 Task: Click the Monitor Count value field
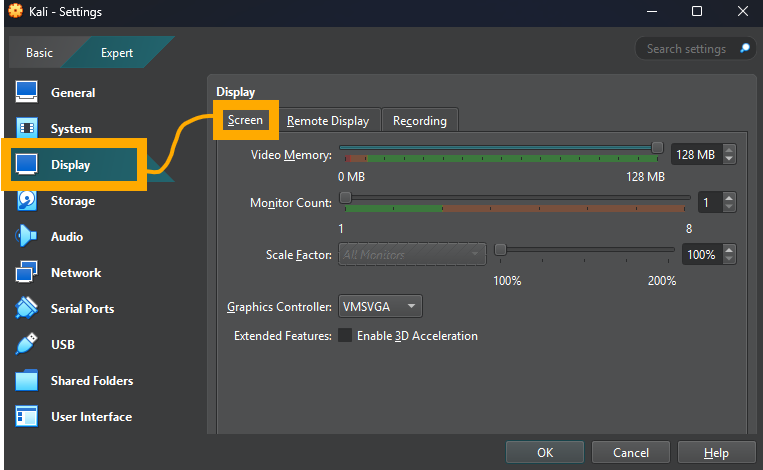click(x=710, y=202)
